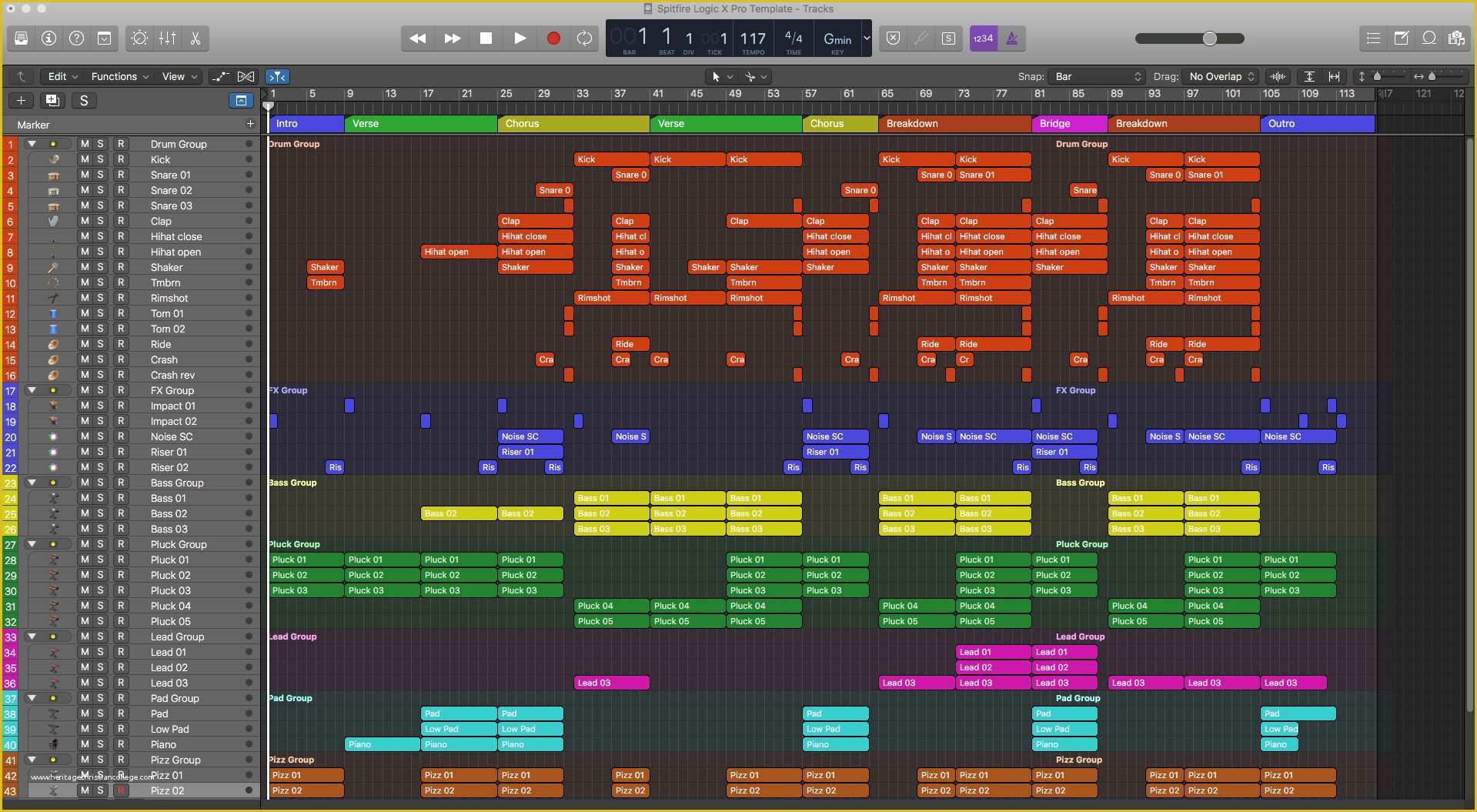Screen dimensions: 1477x812
Task: Mute the Bass 01 track
Action: pos(85,498)
